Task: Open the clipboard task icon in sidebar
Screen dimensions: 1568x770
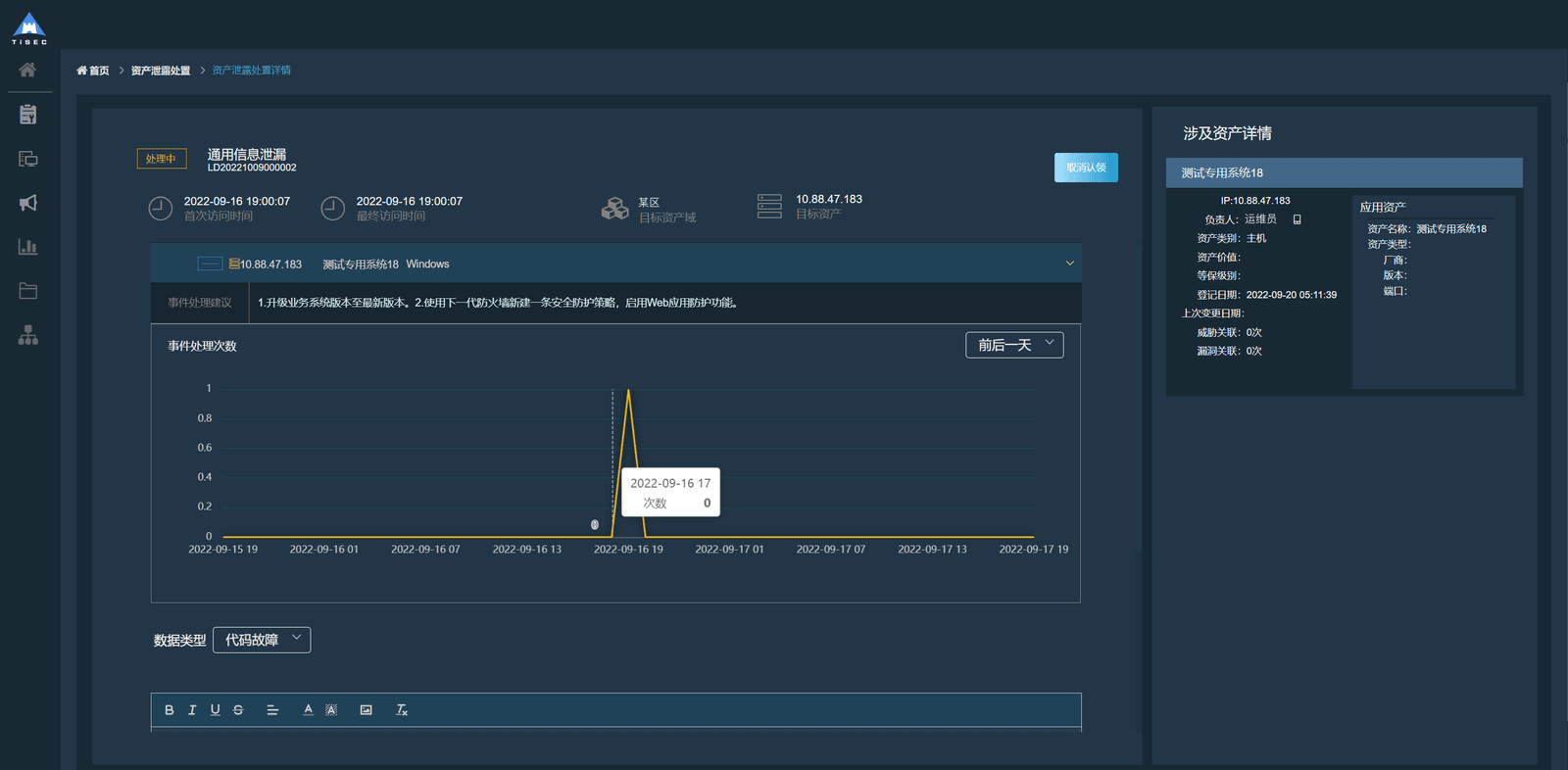Action: (x=28, y=115)
